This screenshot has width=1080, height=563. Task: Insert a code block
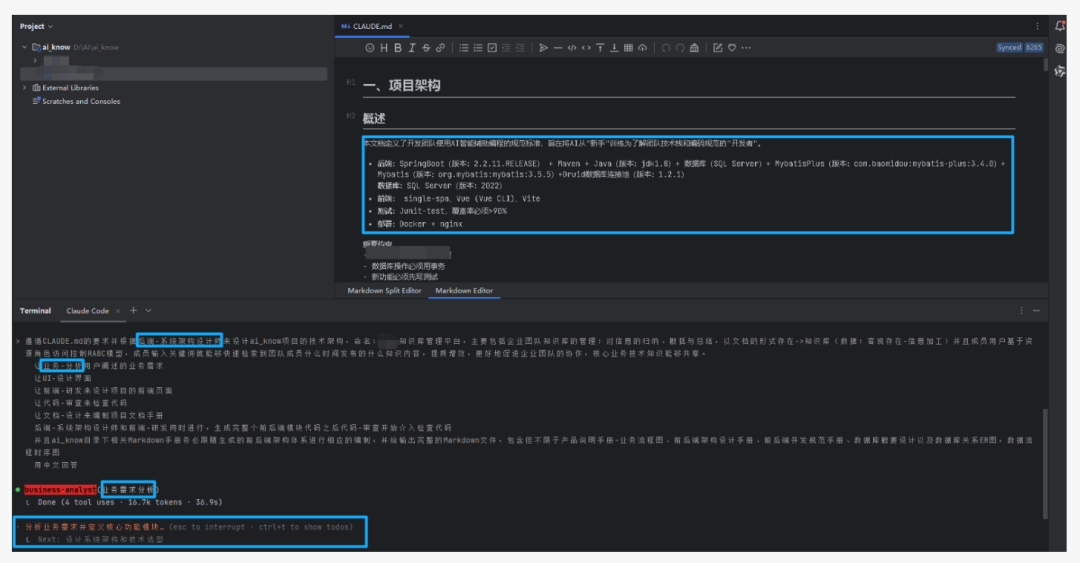[x=572, y=48]
